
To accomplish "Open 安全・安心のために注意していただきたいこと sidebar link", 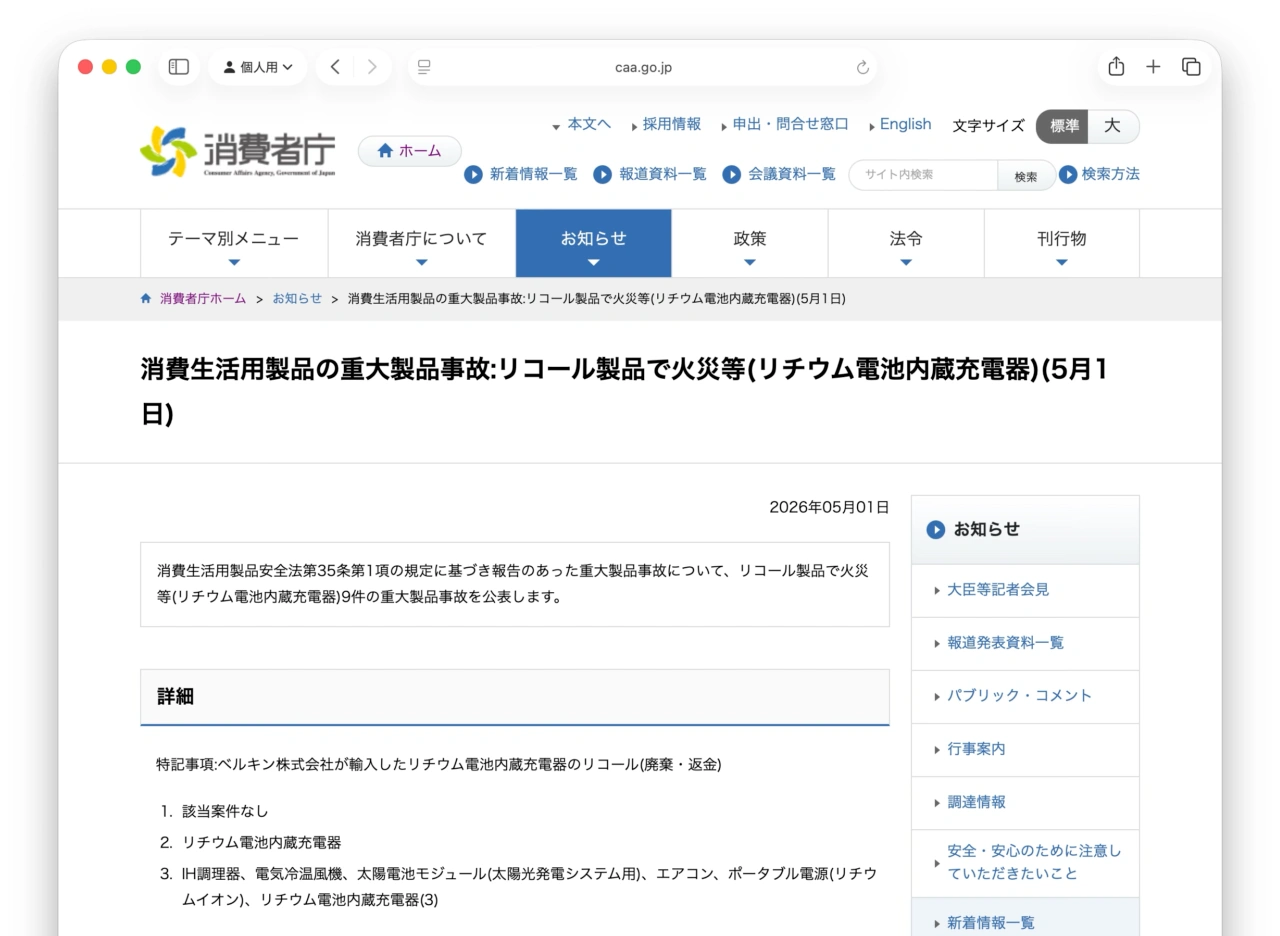I will tap(1034, 862).
